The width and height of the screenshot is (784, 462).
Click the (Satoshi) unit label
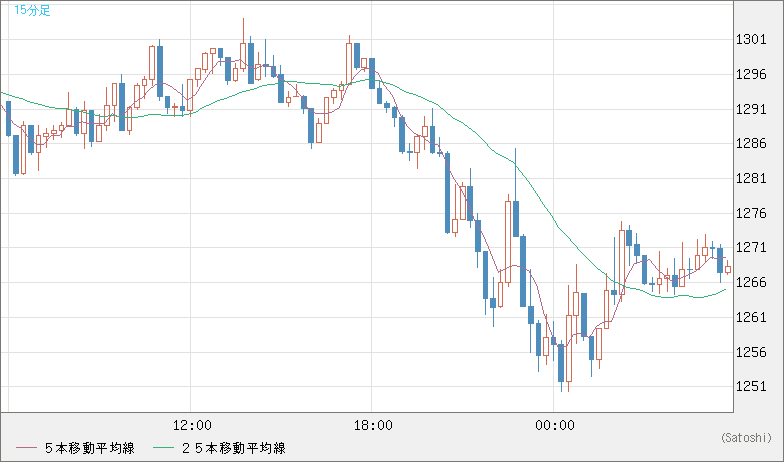point(746,438)
